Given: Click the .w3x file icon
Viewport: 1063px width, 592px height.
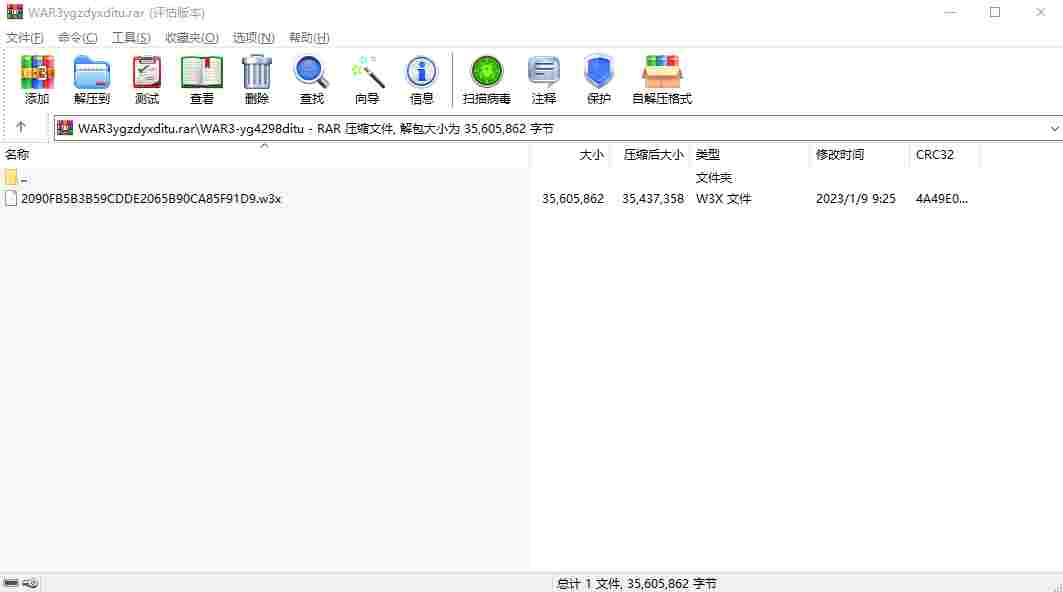Looking at the screenshot, I should [x=11, y=199].
